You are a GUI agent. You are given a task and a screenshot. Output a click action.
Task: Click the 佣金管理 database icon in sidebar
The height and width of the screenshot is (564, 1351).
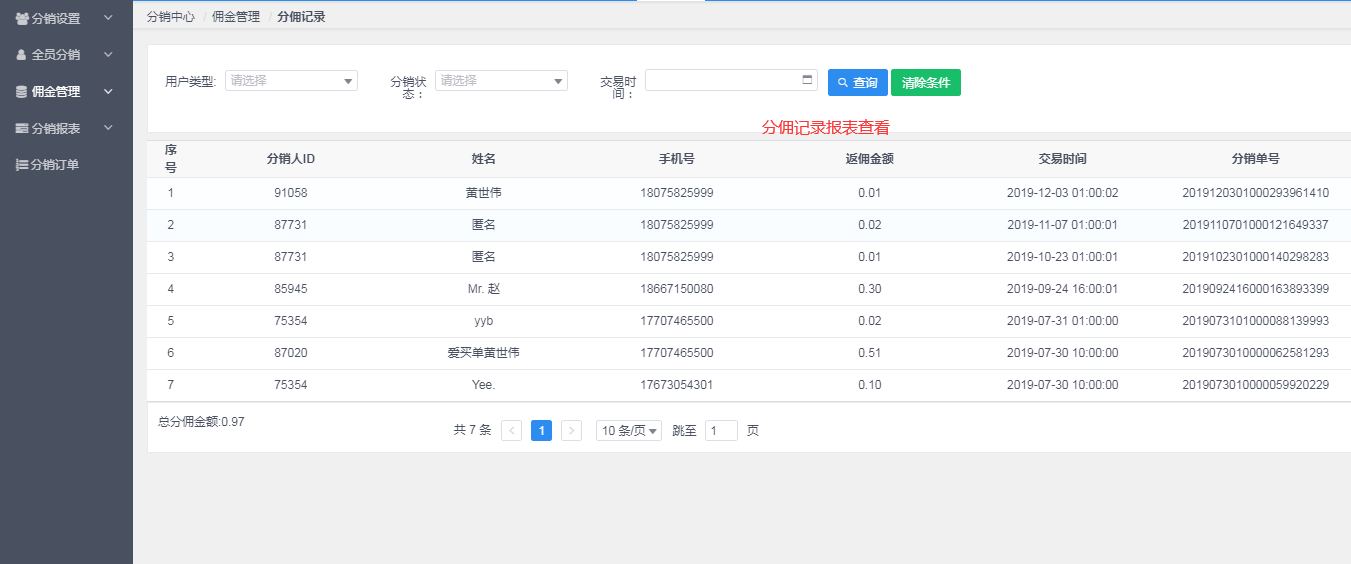(x=22, y=92)
